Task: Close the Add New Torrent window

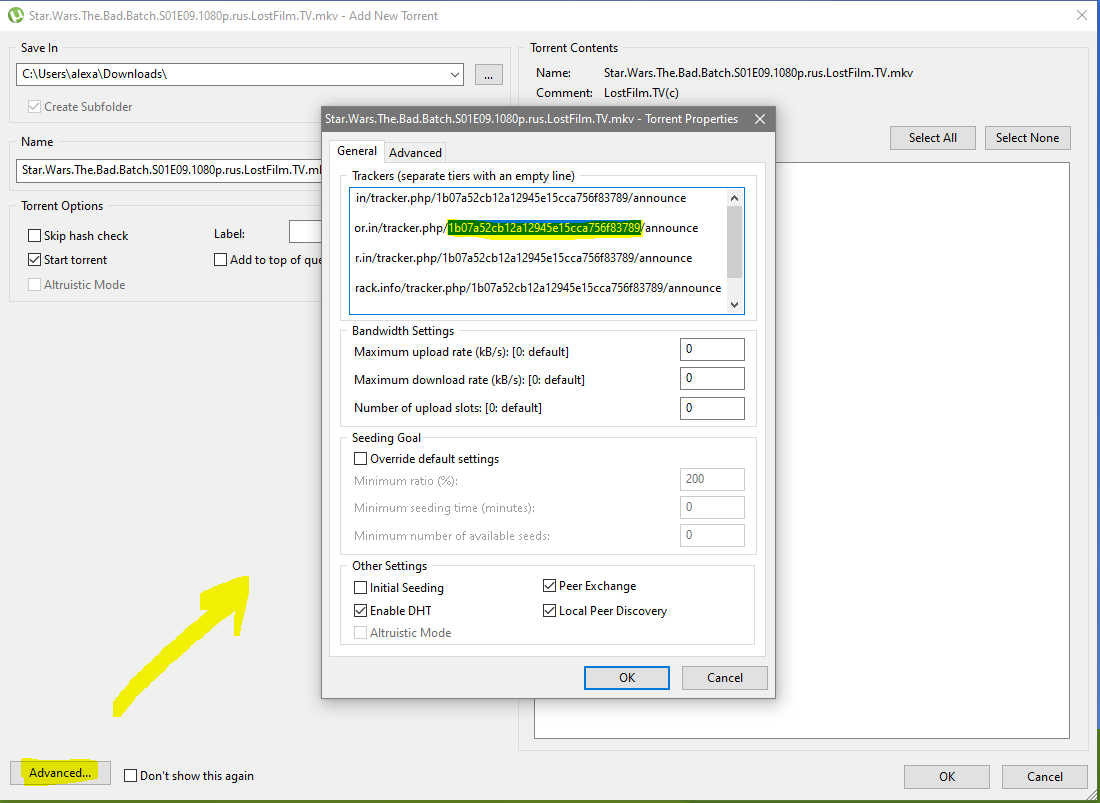Action: (1082, 15)
